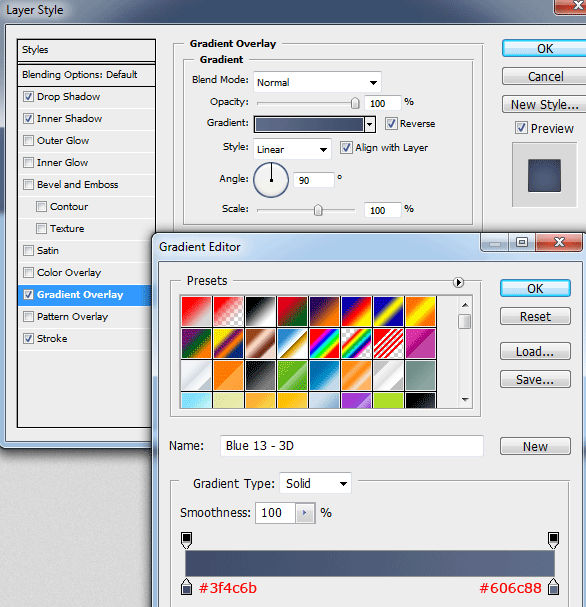Screen dimensions: 586x607
Task: Choose the green gradient preset in third row
Action: 292,376
